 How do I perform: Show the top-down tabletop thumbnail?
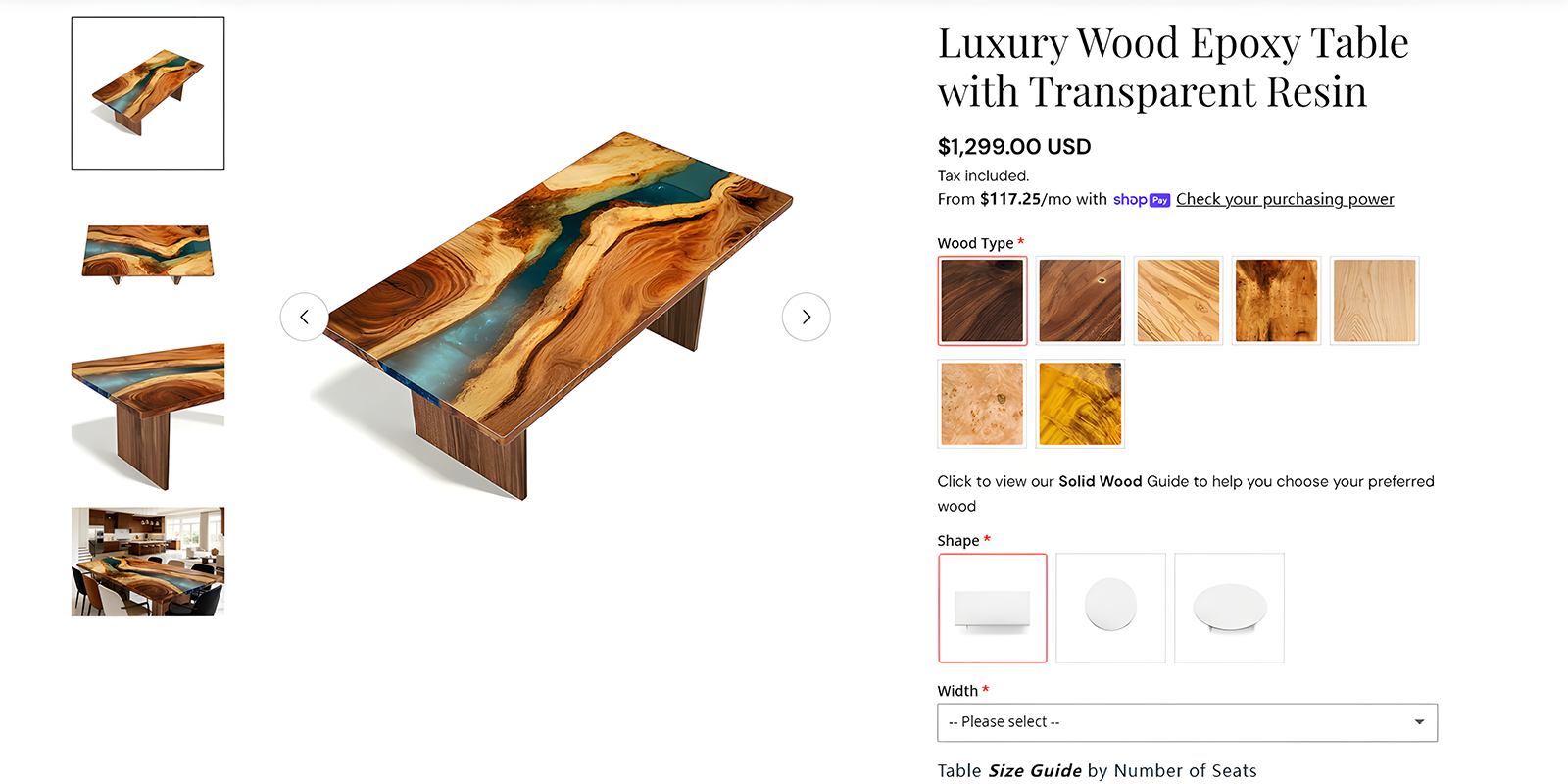148,254
